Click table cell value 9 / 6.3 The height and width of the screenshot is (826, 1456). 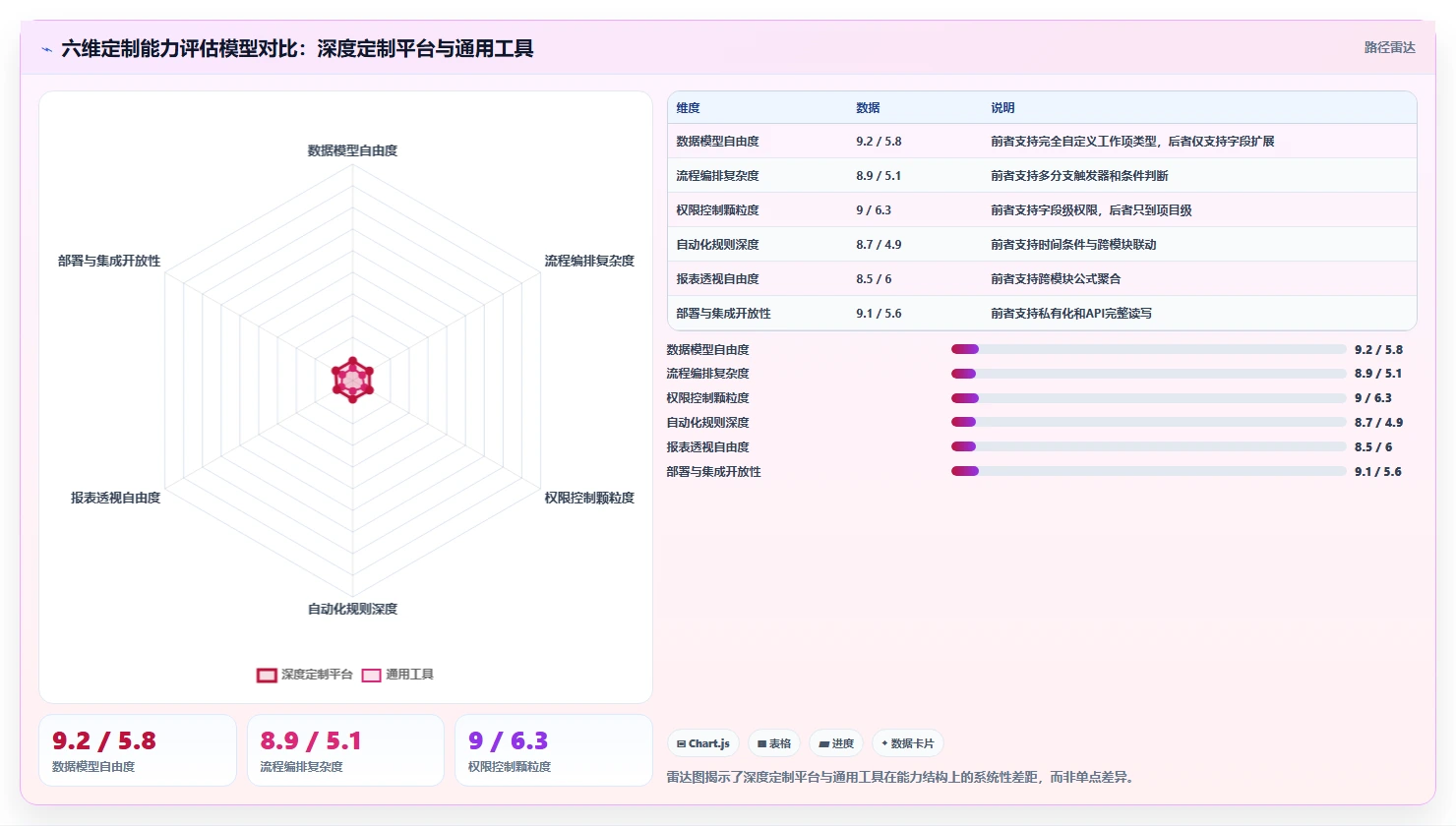tap(874, 210)
